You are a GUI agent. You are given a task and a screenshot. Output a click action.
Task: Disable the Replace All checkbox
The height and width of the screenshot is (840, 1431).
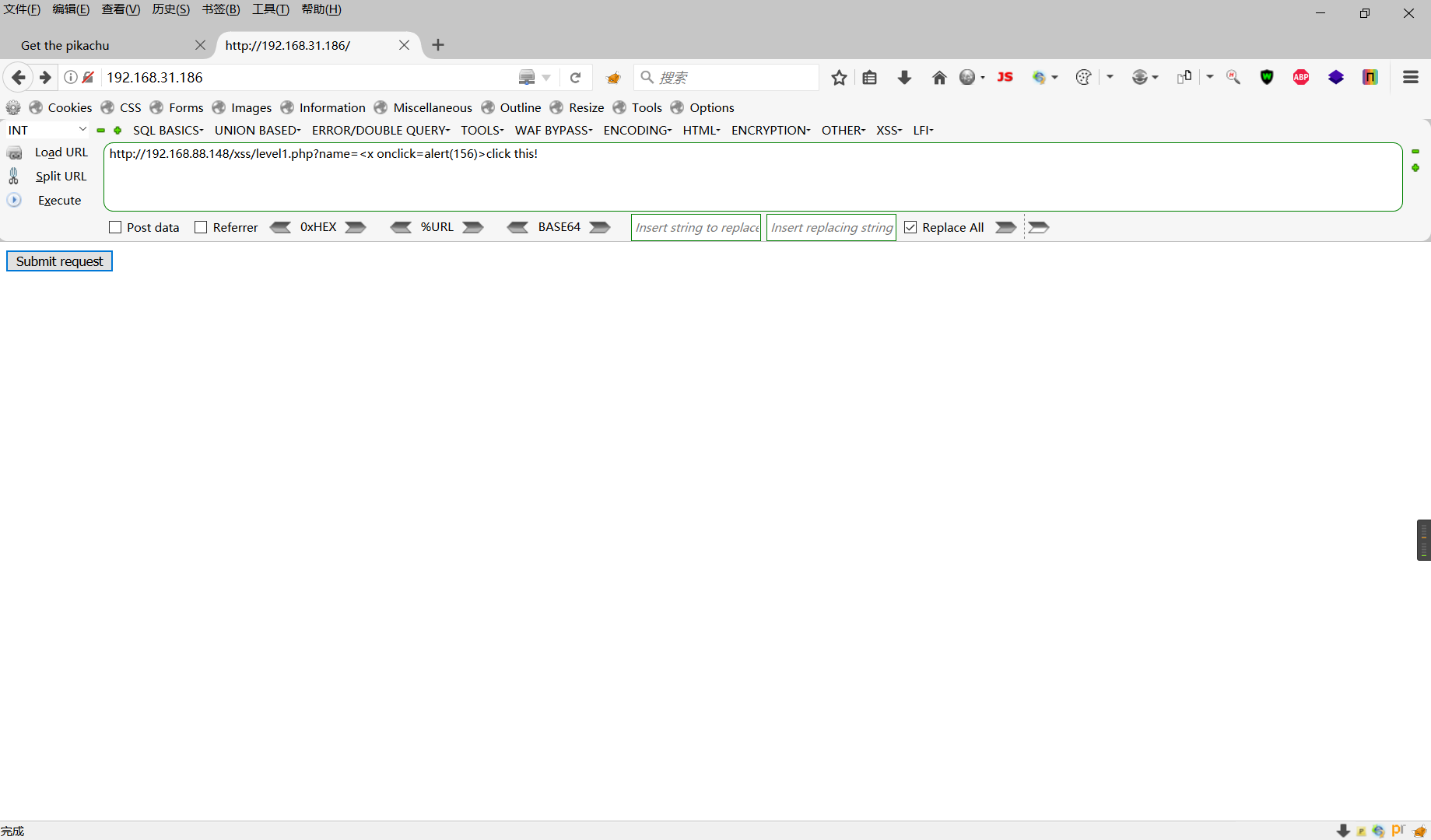(910, 227)
